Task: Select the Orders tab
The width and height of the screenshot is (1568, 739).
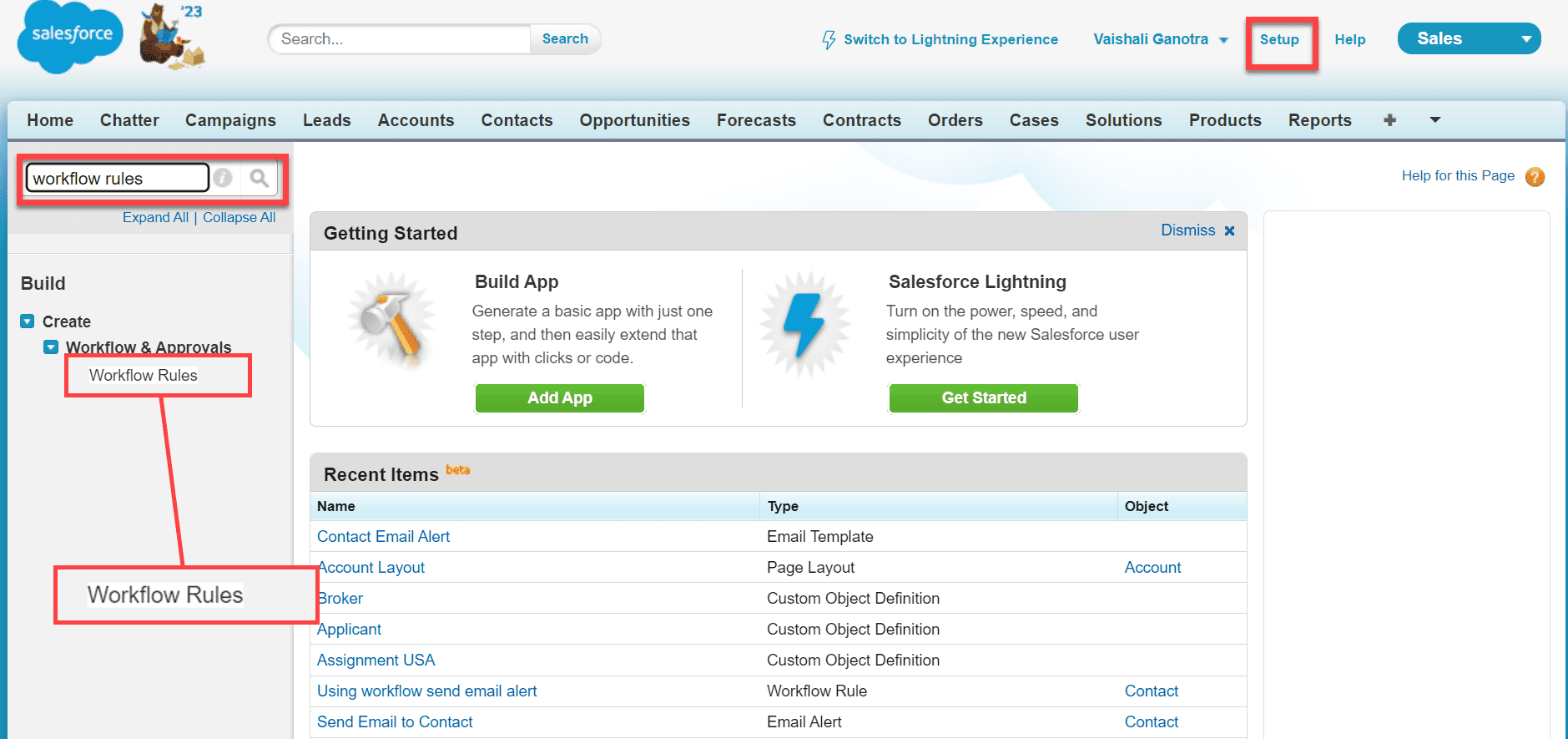Action: (x=955, y=120)
